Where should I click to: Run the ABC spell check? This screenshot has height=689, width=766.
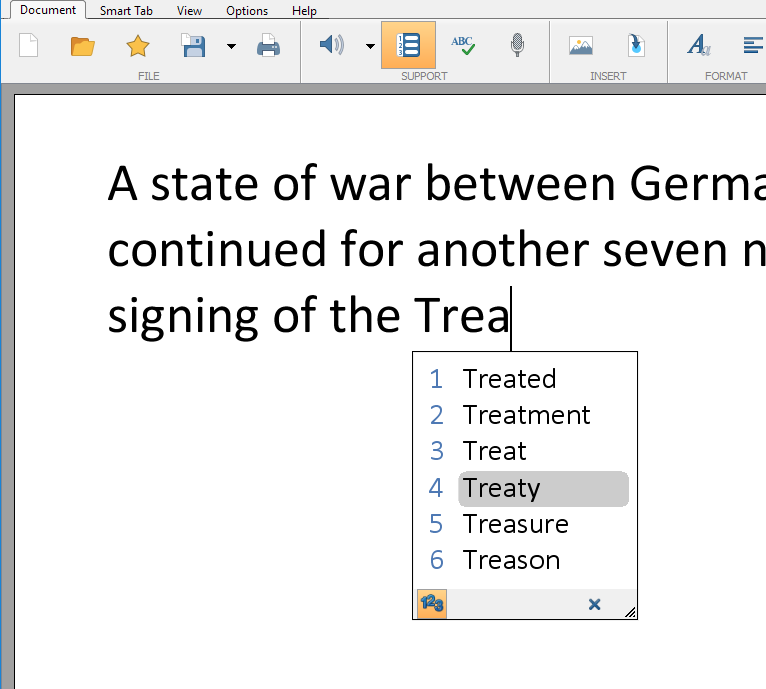462,45
